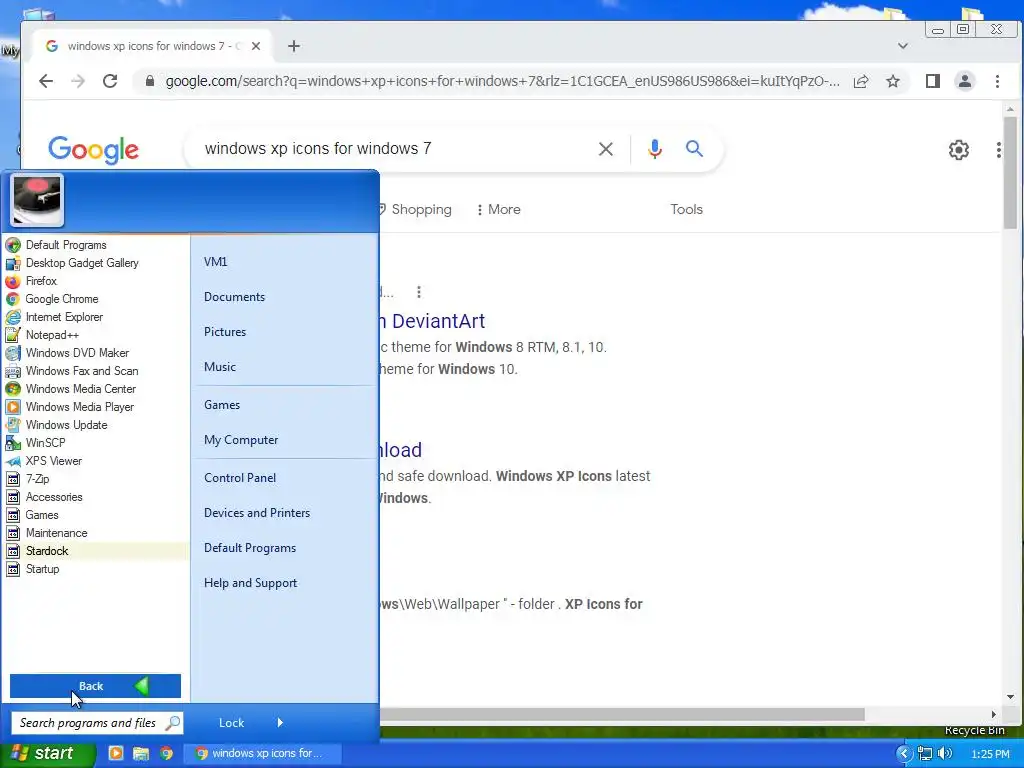Image resolution: width=1024 pixels, height=768 pixels.
Task: Show hidden tray icons
Action: (x=904, y=754)
